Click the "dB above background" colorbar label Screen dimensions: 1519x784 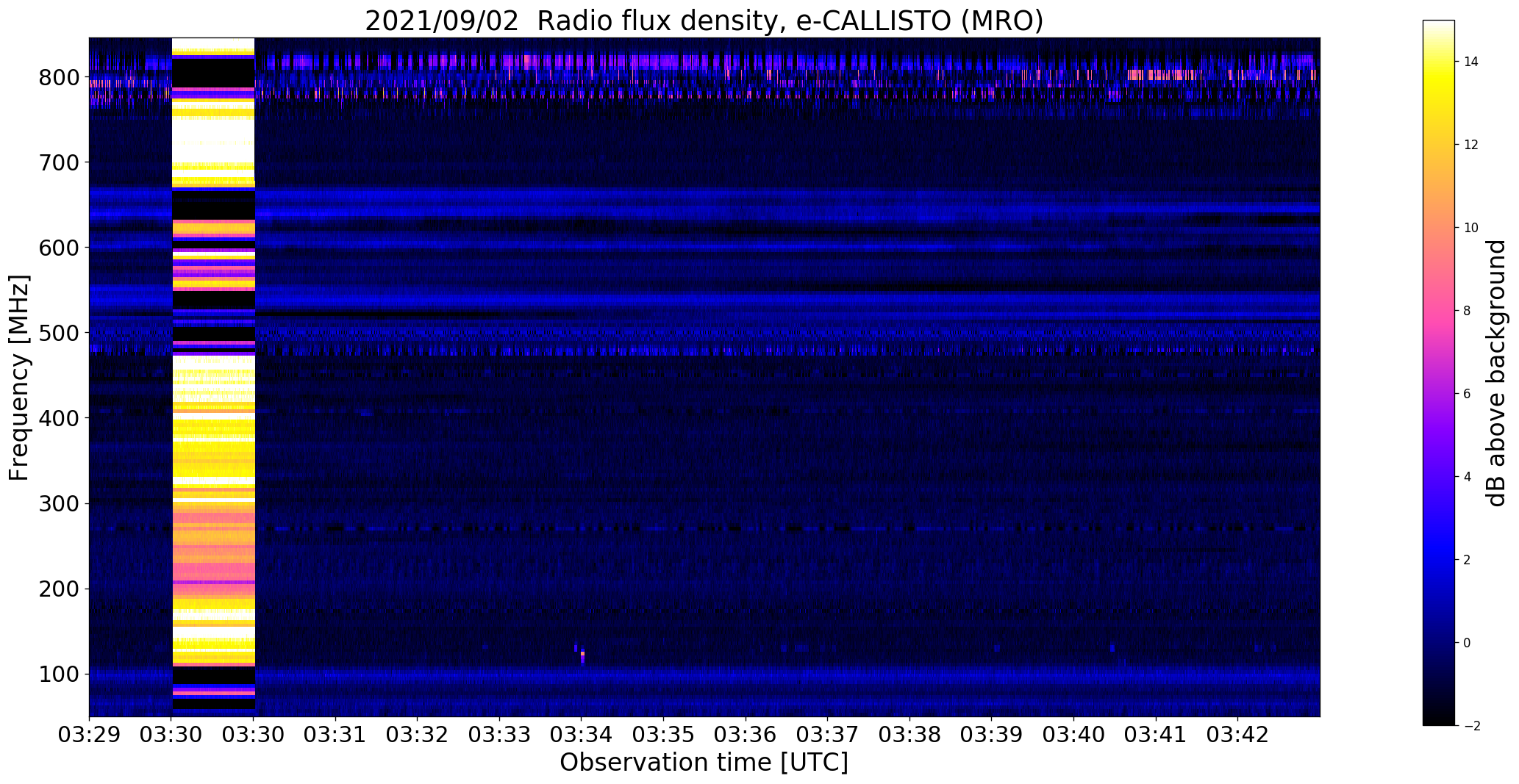click(x=1495, y=373)
